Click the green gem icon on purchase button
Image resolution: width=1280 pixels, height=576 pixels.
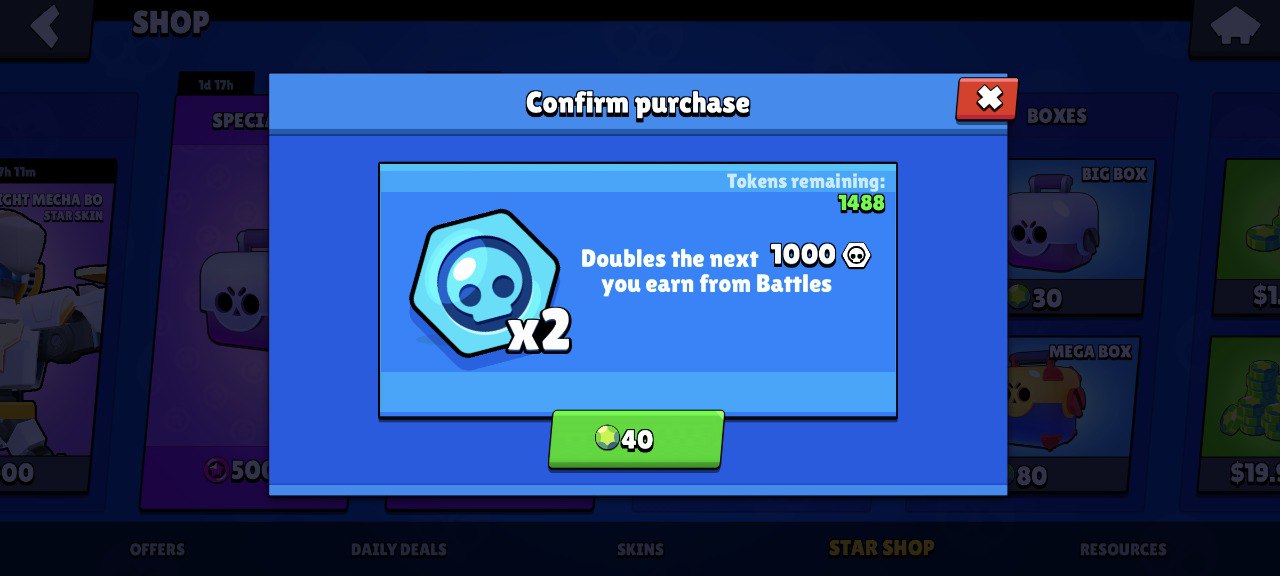[607, 438]
